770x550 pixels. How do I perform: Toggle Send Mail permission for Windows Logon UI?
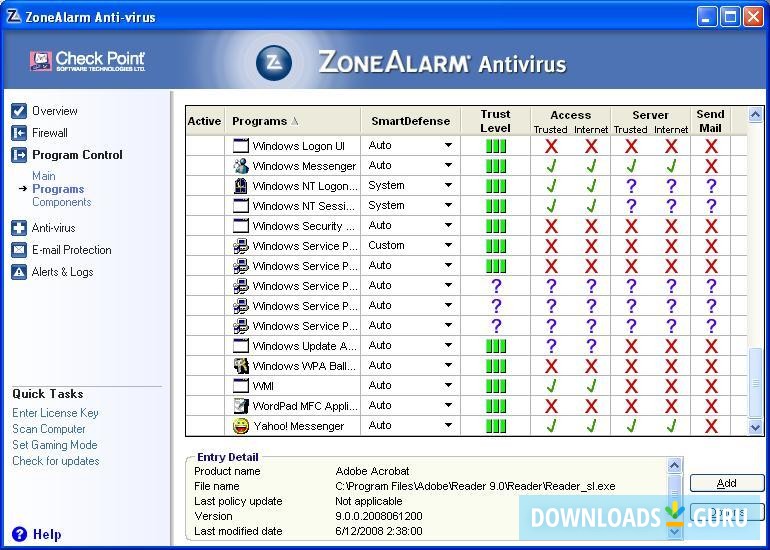point(711,146)
